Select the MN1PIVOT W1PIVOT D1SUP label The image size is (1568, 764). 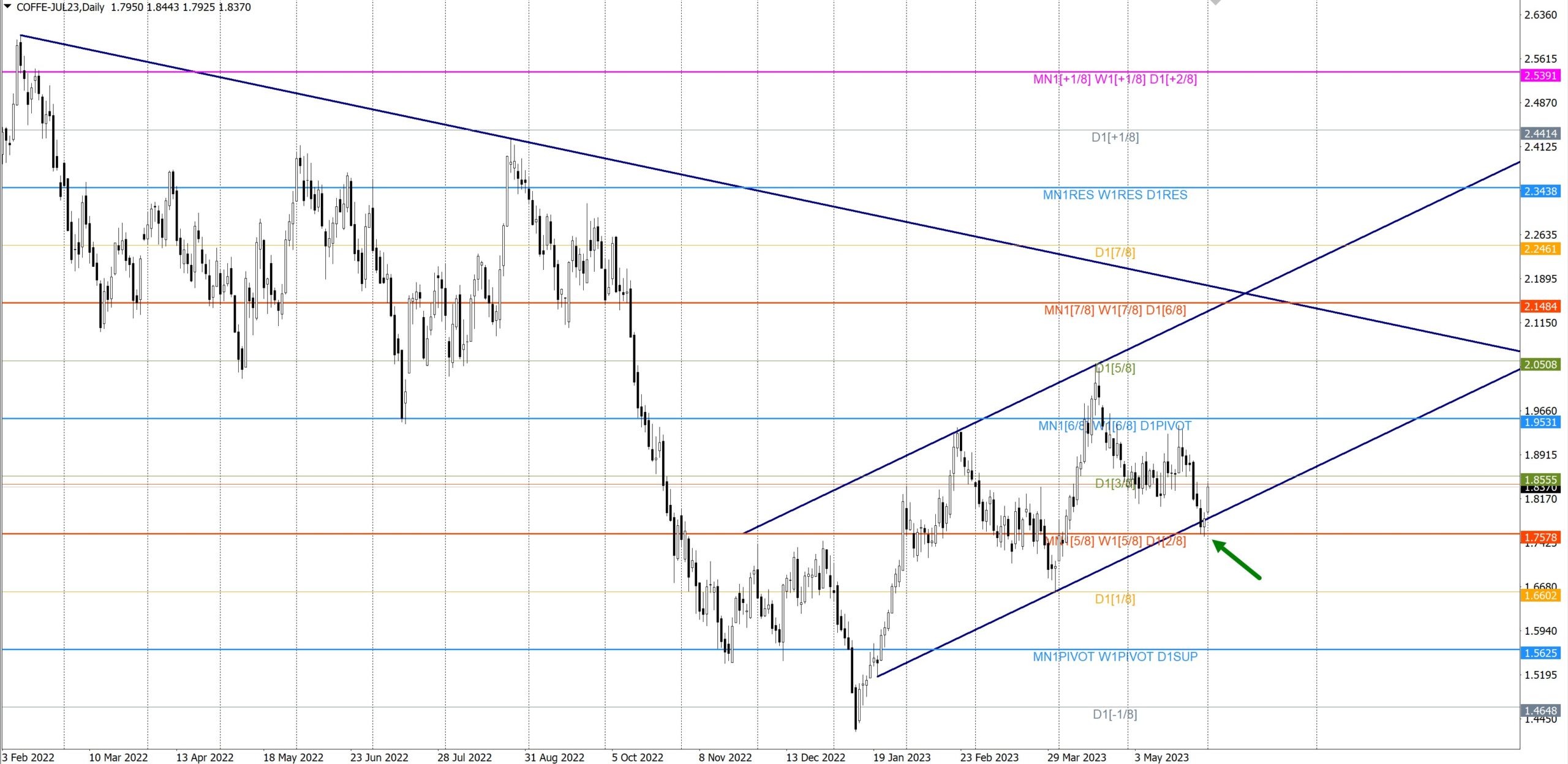coord(1115,656)
